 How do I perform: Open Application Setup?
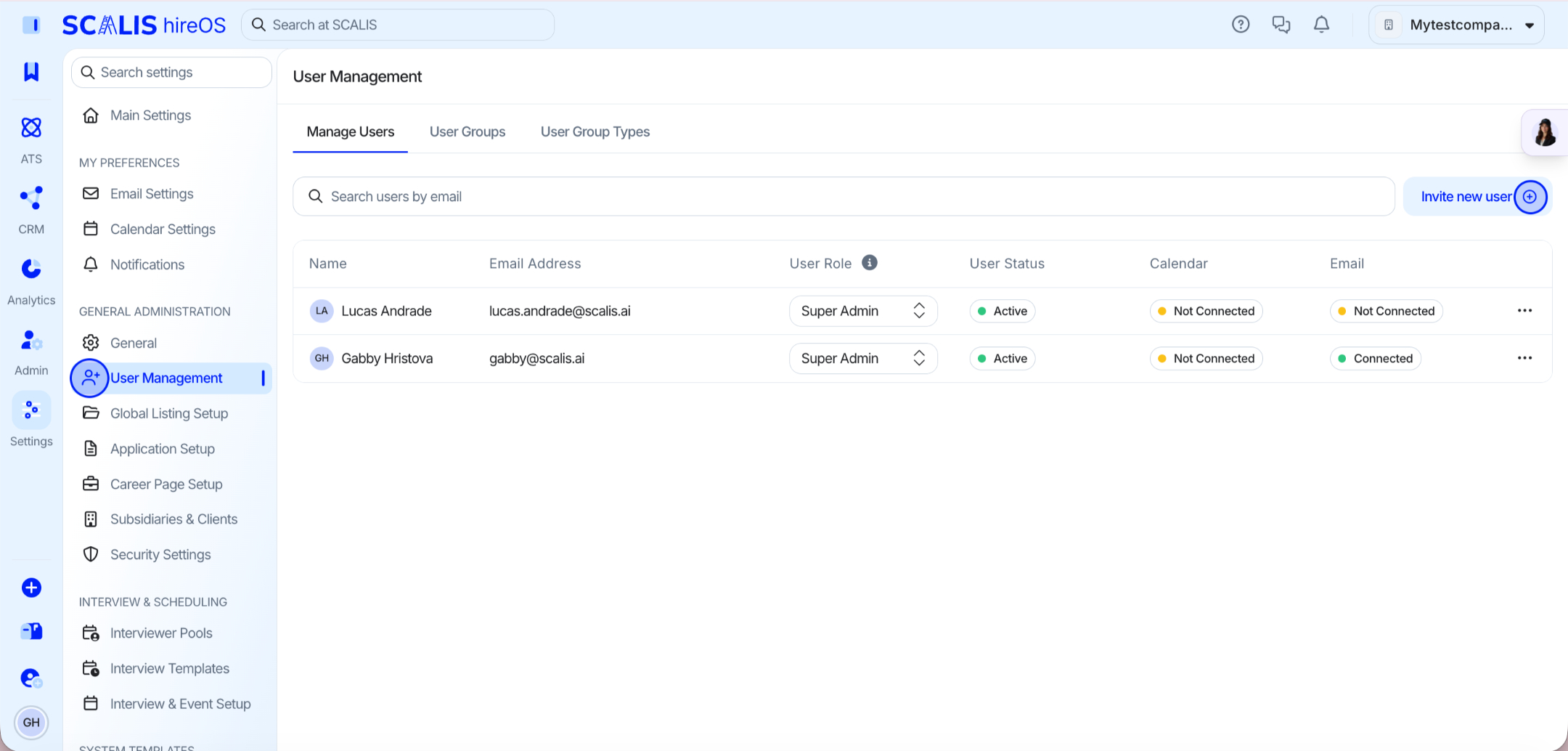[x=163, y=449]
